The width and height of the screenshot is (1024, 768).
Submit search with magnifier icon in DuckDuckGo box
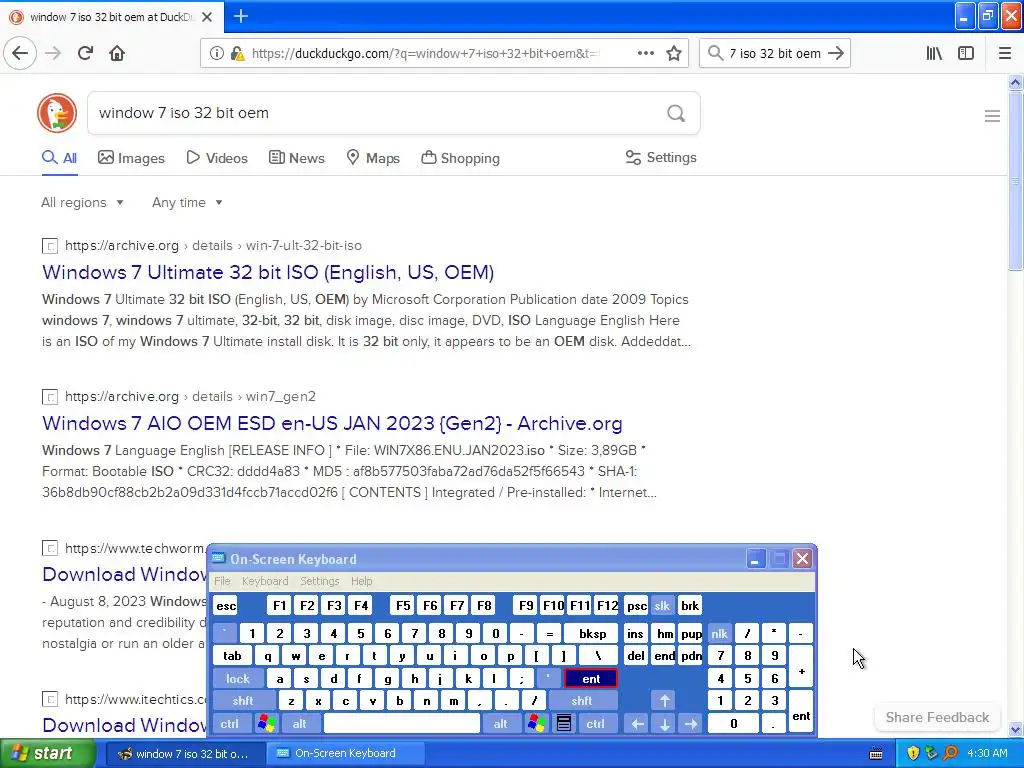[x=676, y=114]
